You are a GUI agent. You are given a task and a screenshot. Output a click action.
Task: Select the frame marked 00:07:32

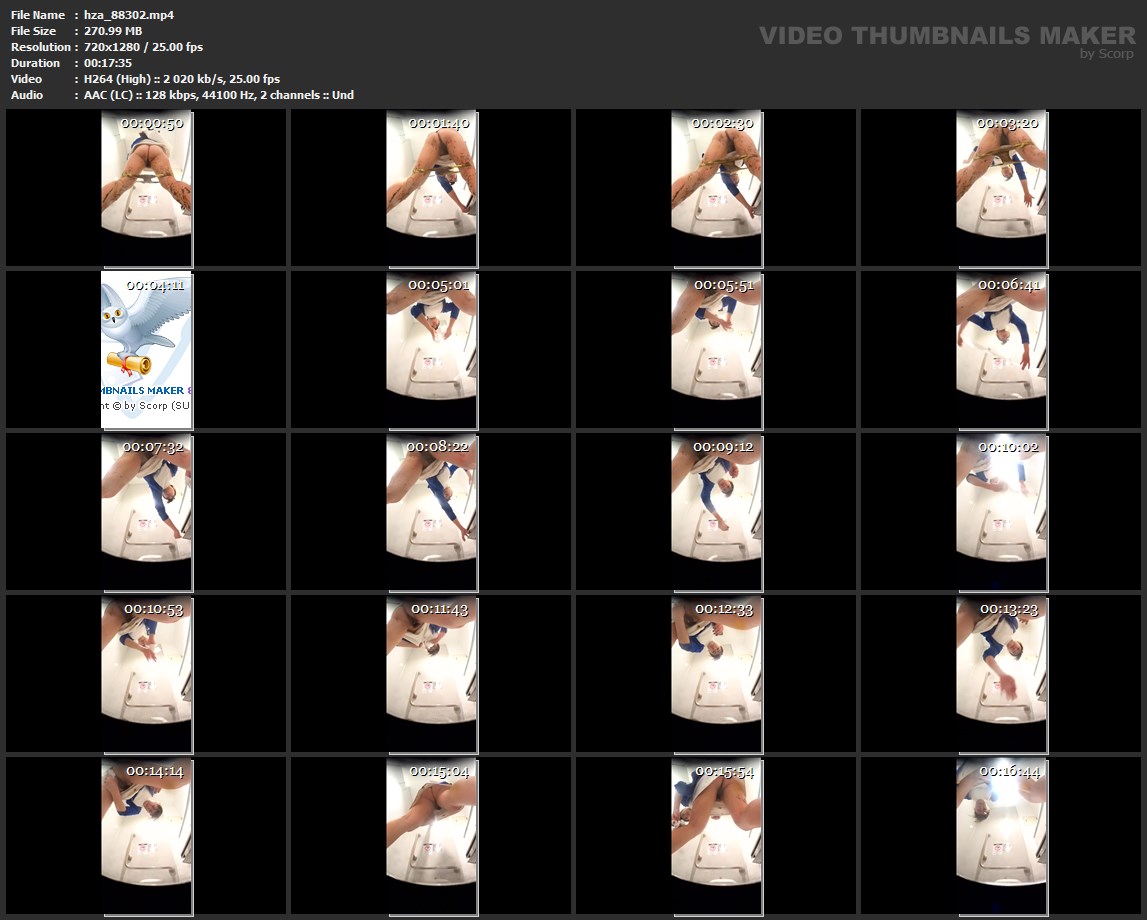pos(146,512)
